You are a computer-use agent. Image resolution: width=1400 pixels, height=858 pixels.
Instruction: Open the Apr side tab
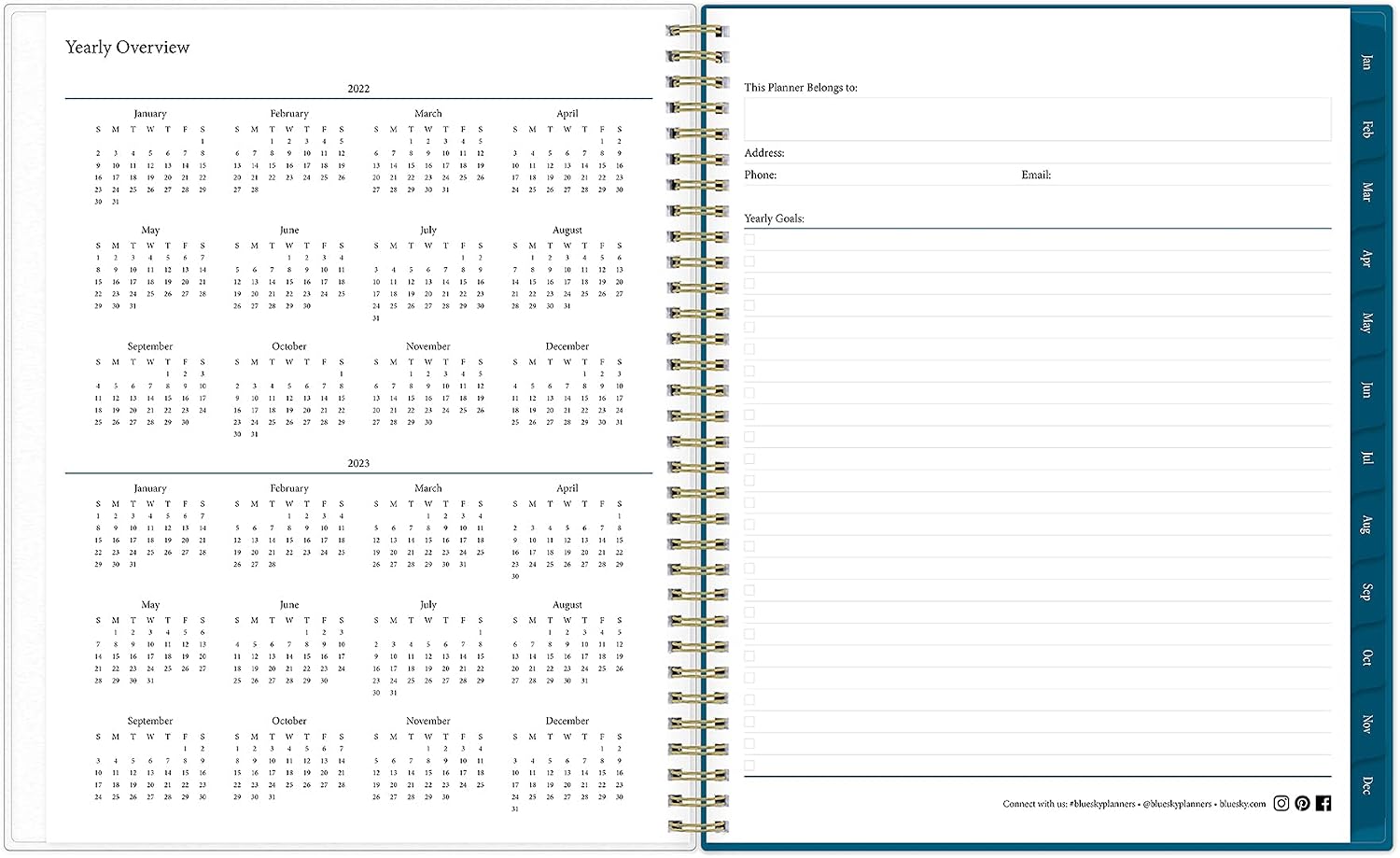pyautogui.click(x=1366, y=258)
